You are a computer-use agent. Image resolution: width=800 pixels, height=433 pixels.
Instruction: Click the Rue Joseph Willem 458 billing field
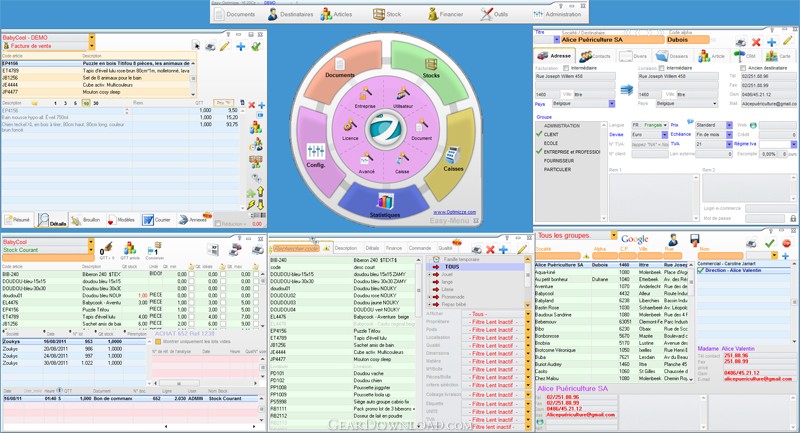click(575, 77)
